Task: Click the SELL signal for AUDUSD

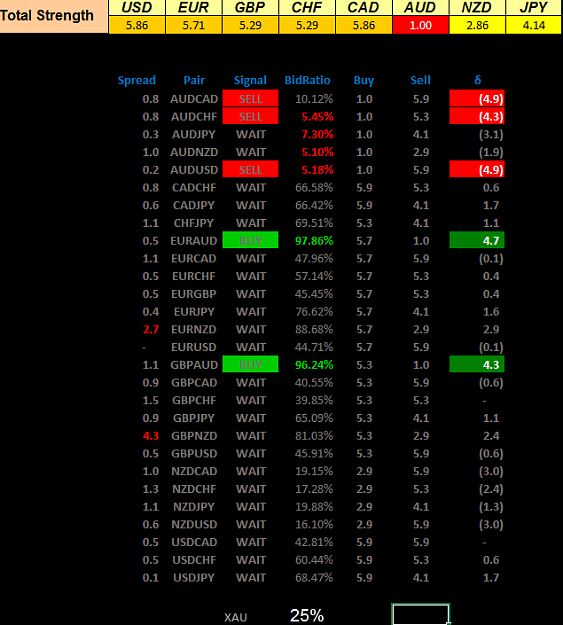Action: click(x=250, y=169)
